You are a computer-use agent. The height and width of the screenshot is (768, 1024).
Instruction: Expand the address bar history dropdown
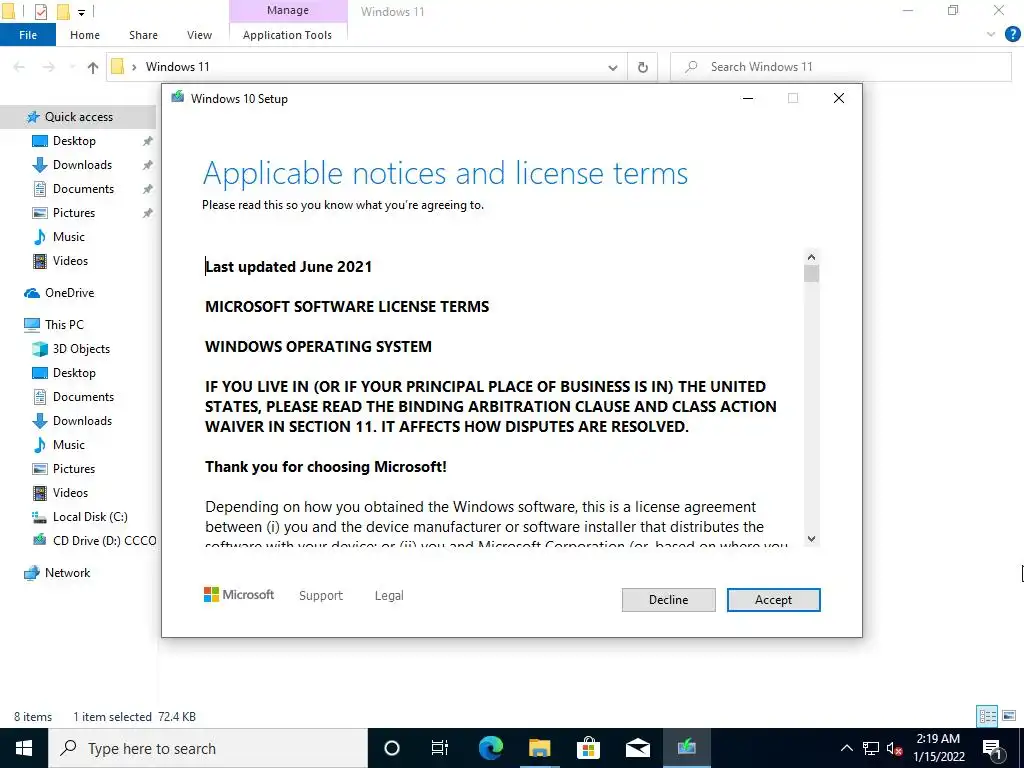coord(613,67)
